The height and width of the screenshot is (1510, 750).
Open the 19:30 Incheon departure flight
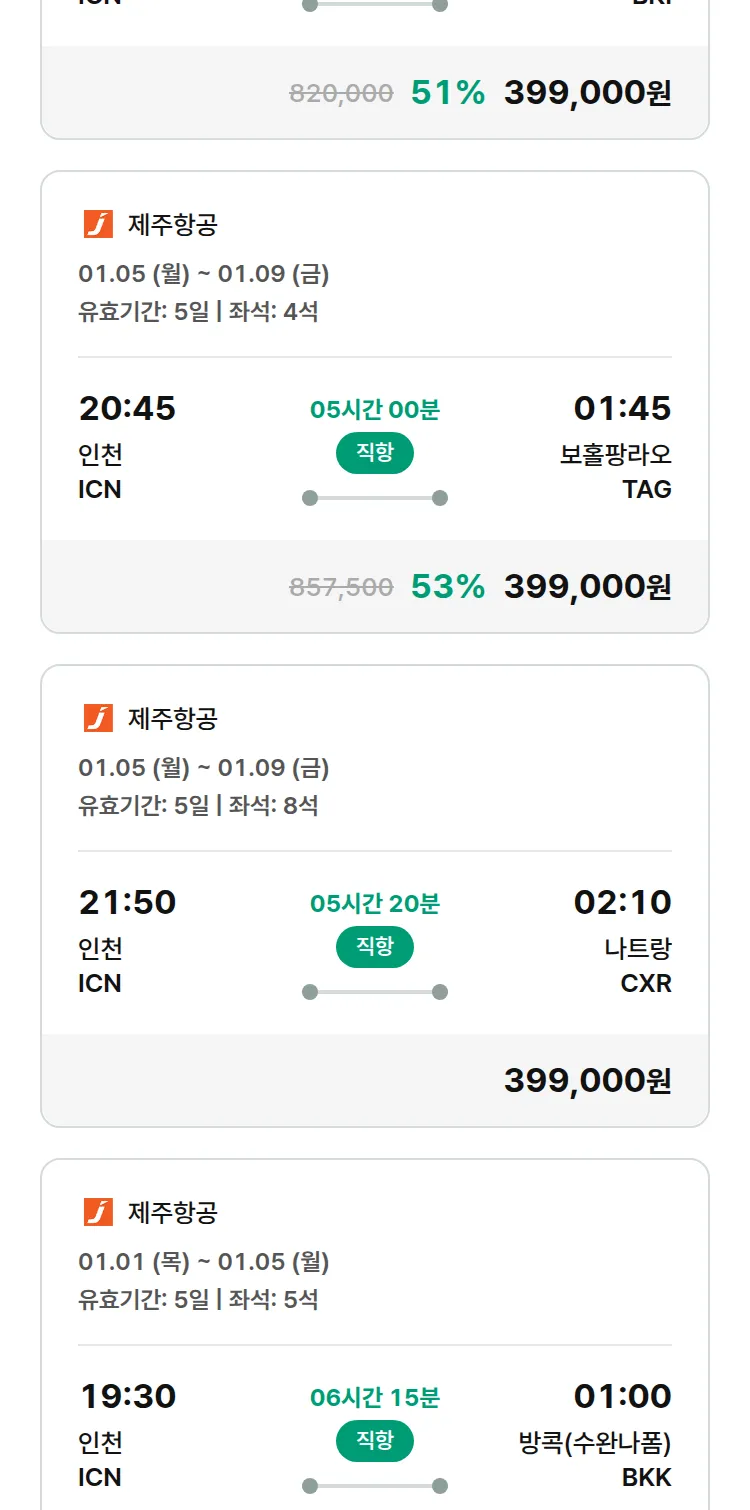pos(127,1396)
